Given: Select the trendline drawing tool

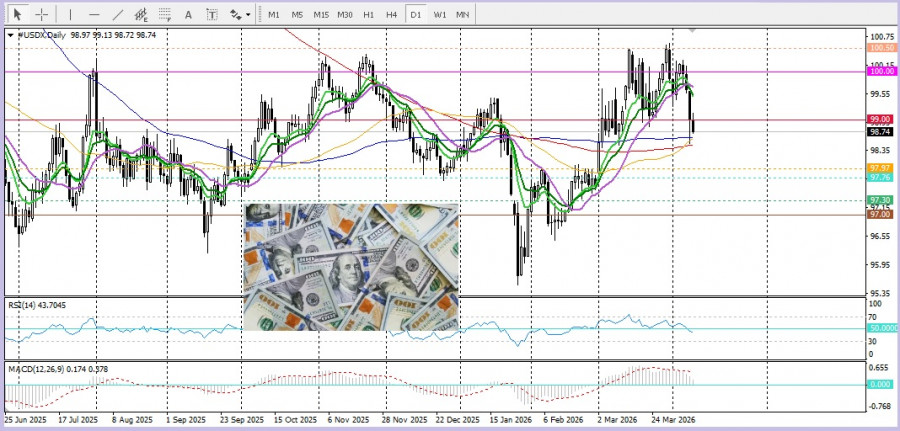Looking at the screenshot, I should tap(118, 15).
